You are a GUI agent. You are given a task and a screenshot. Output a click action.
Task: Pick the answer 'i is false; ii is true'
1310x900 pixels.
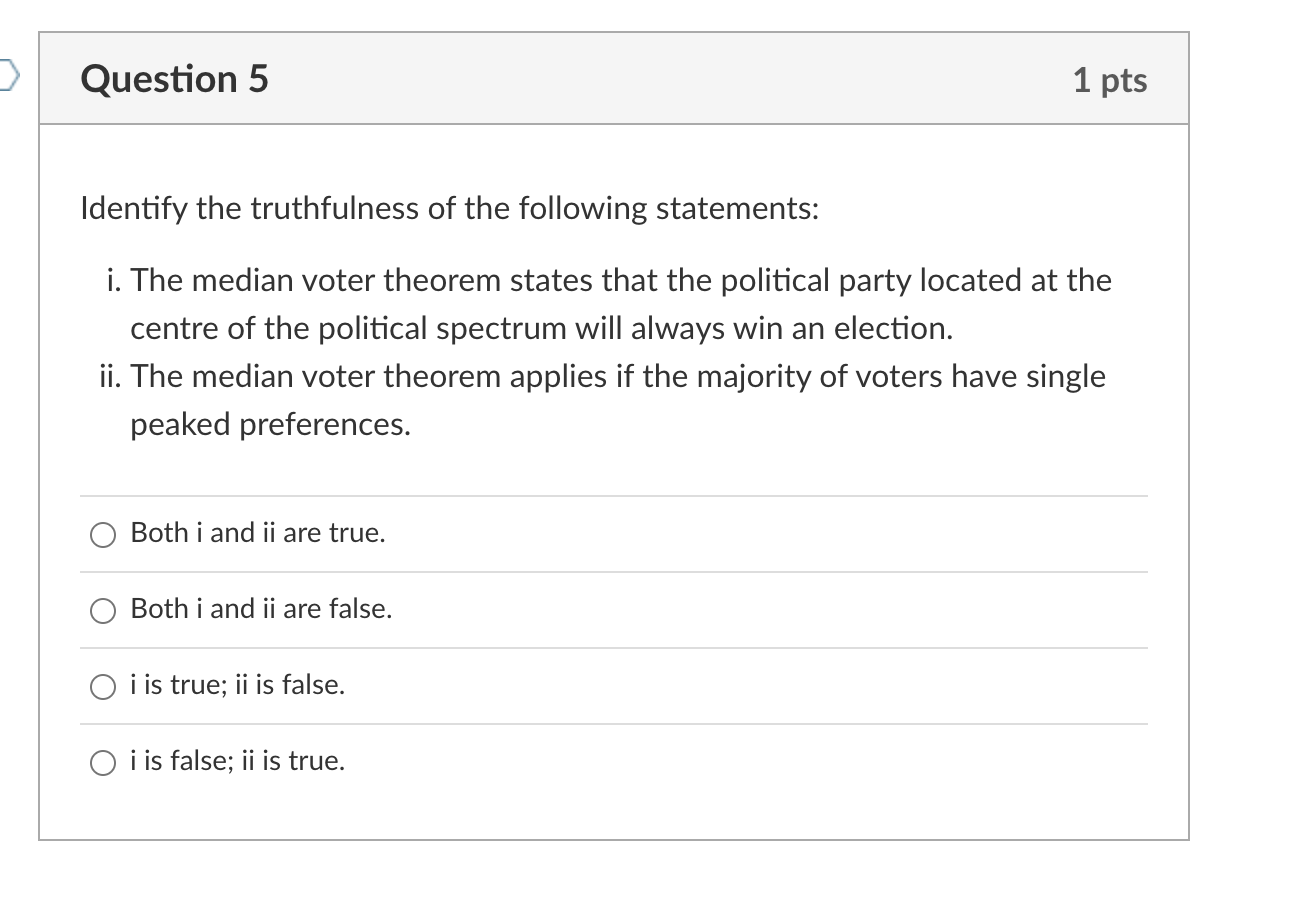101,762
